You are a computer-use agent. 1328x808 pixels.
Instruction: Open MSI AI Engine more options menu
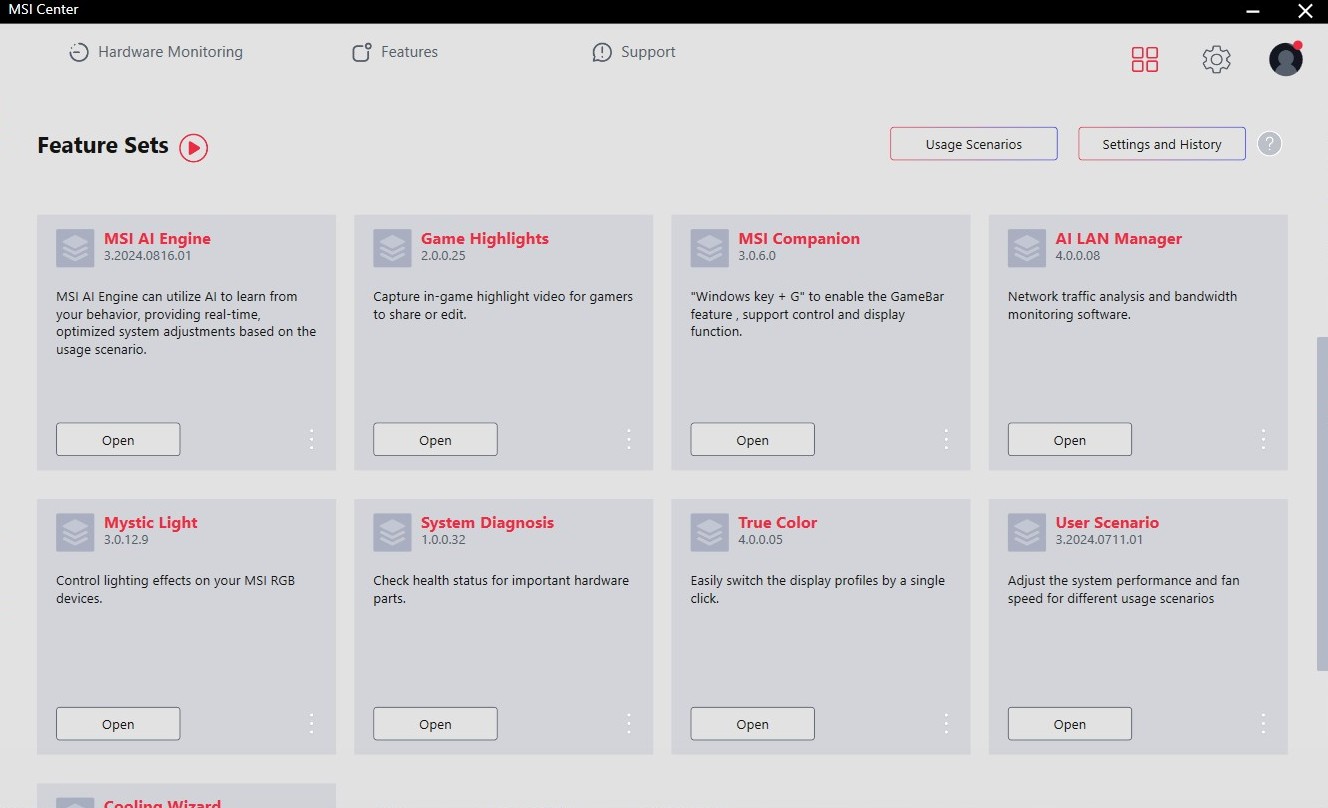(311, 439)
